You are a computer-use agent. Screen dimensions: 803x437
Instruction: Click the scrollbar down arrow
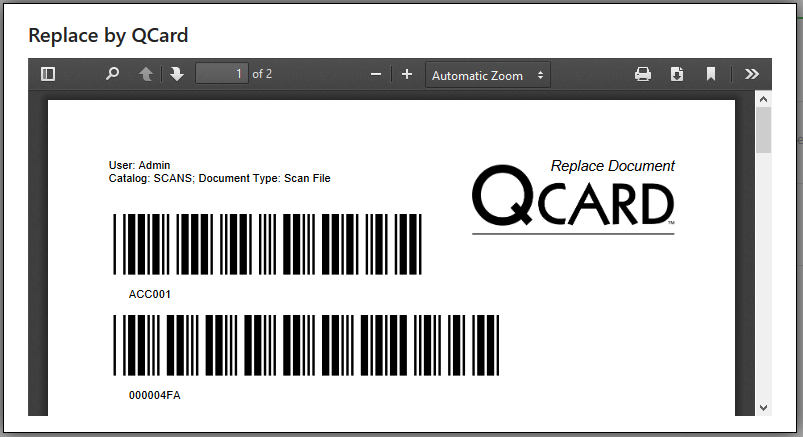764,408
